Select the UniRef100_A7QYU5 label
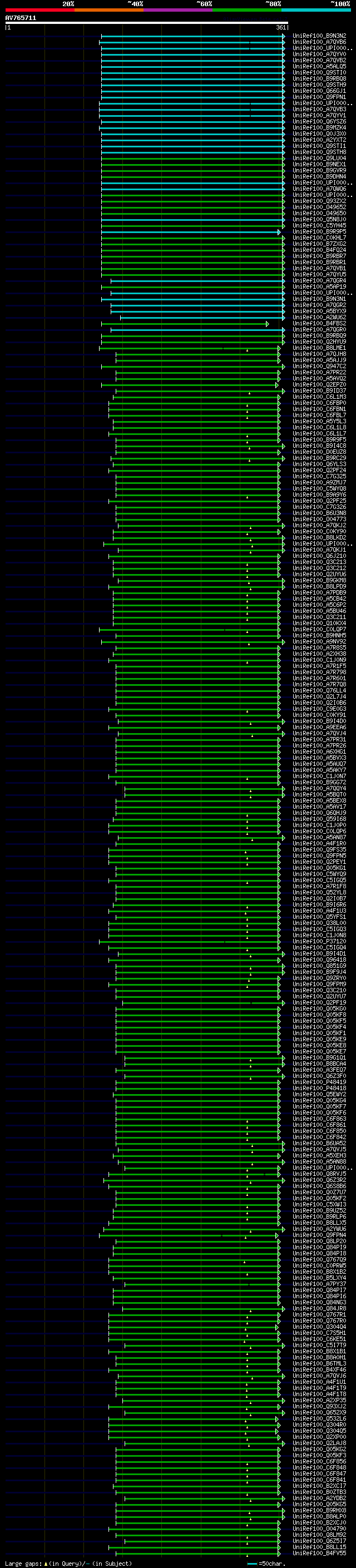 coord(319,275)
